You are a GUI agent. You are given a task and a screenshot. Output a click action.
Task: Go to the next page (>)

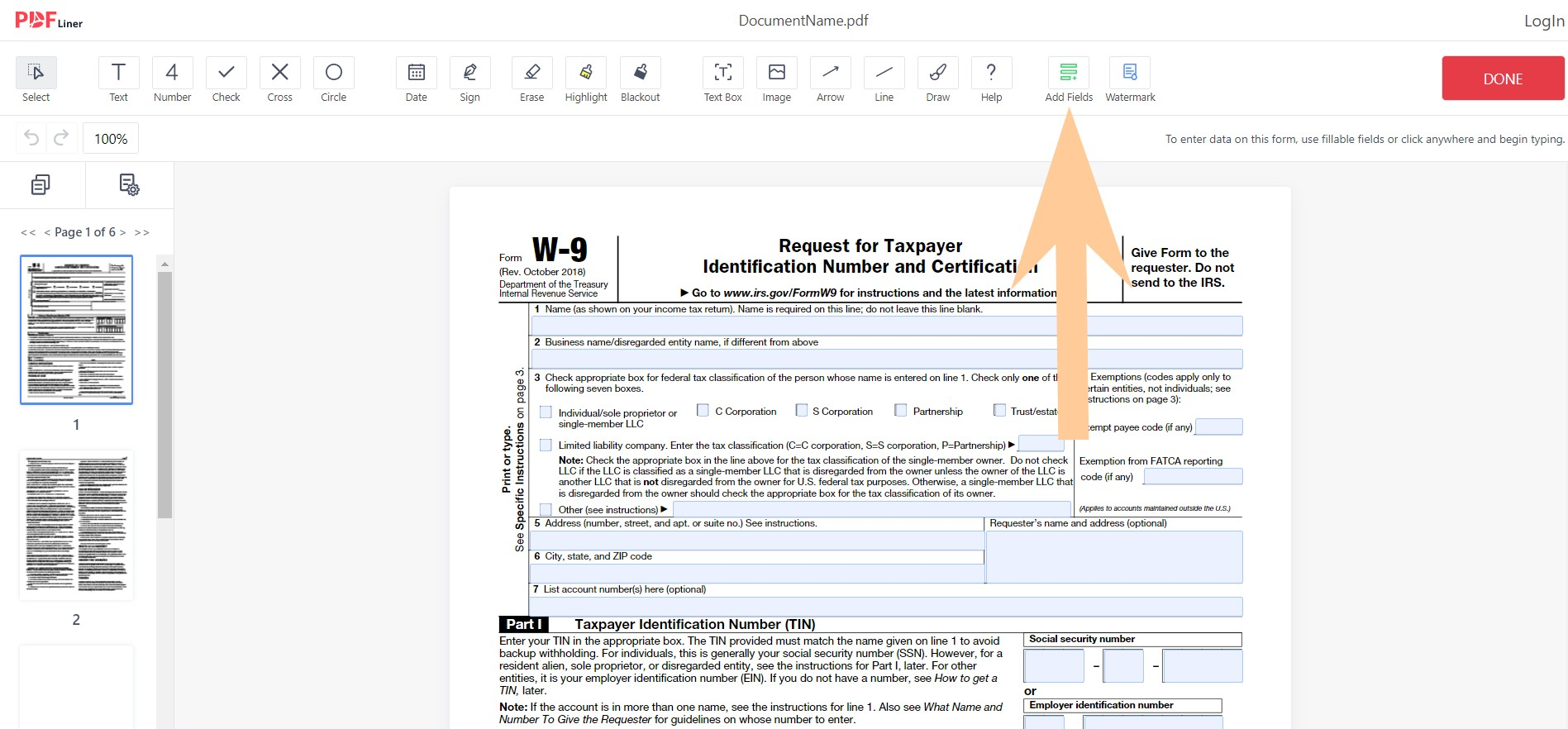(x=123, y=232)
